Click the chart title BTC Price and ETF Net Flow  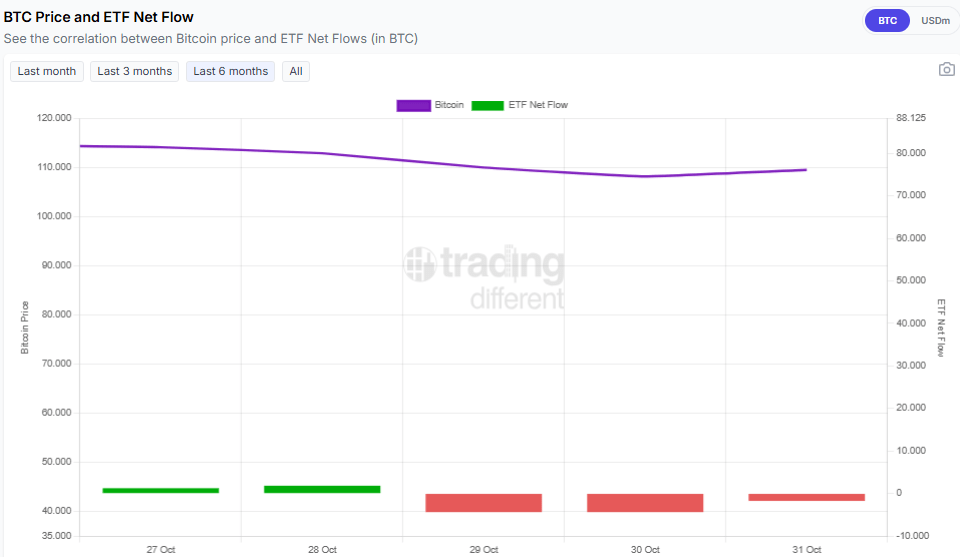tap(99, 17)
